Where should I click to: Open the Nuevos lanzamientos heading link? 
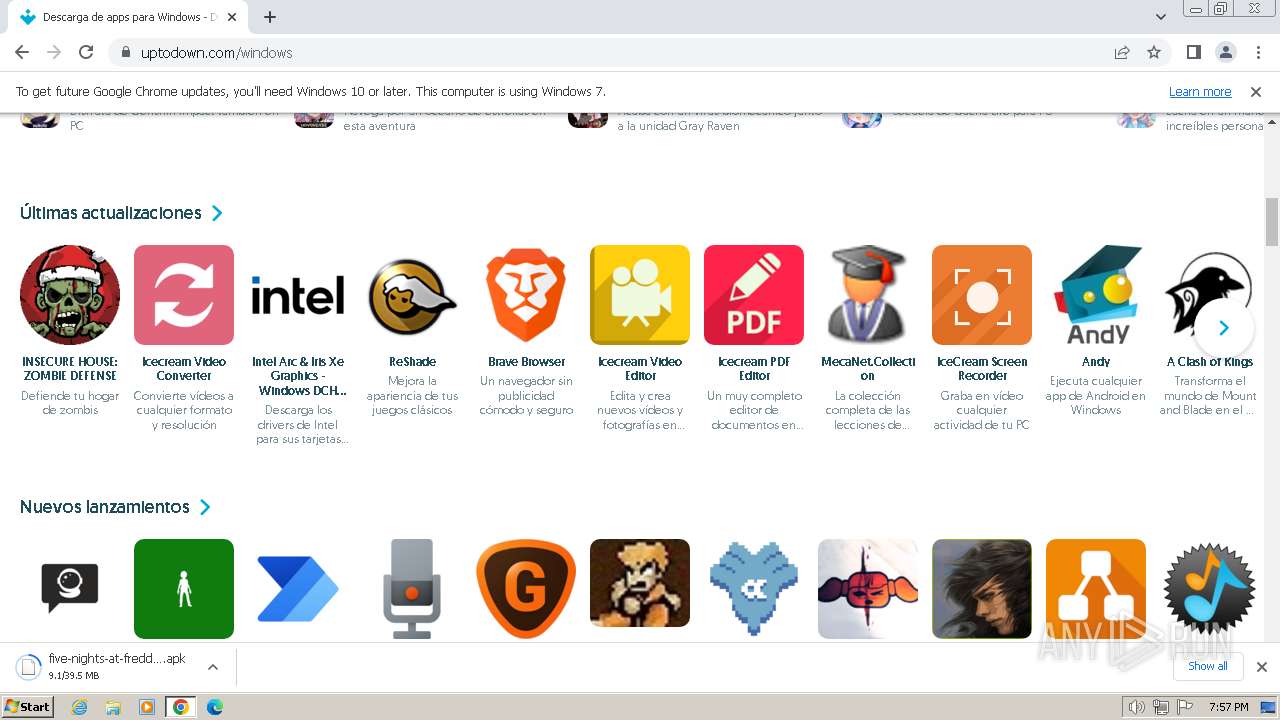[105, 507]
